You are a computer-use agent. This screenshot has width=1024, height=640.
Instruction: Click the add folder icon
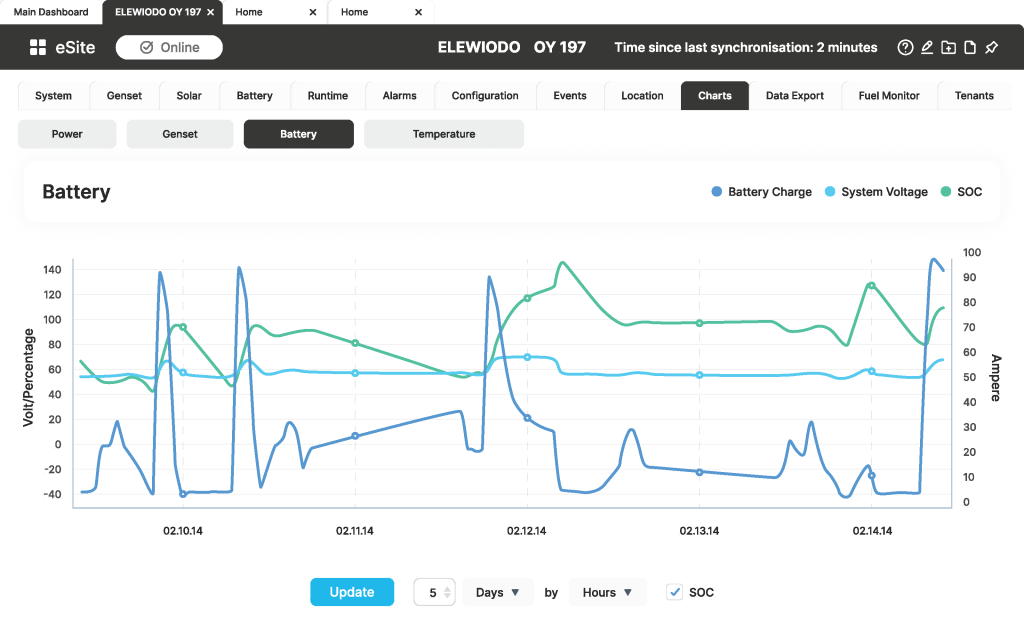[x=948, y=47]
